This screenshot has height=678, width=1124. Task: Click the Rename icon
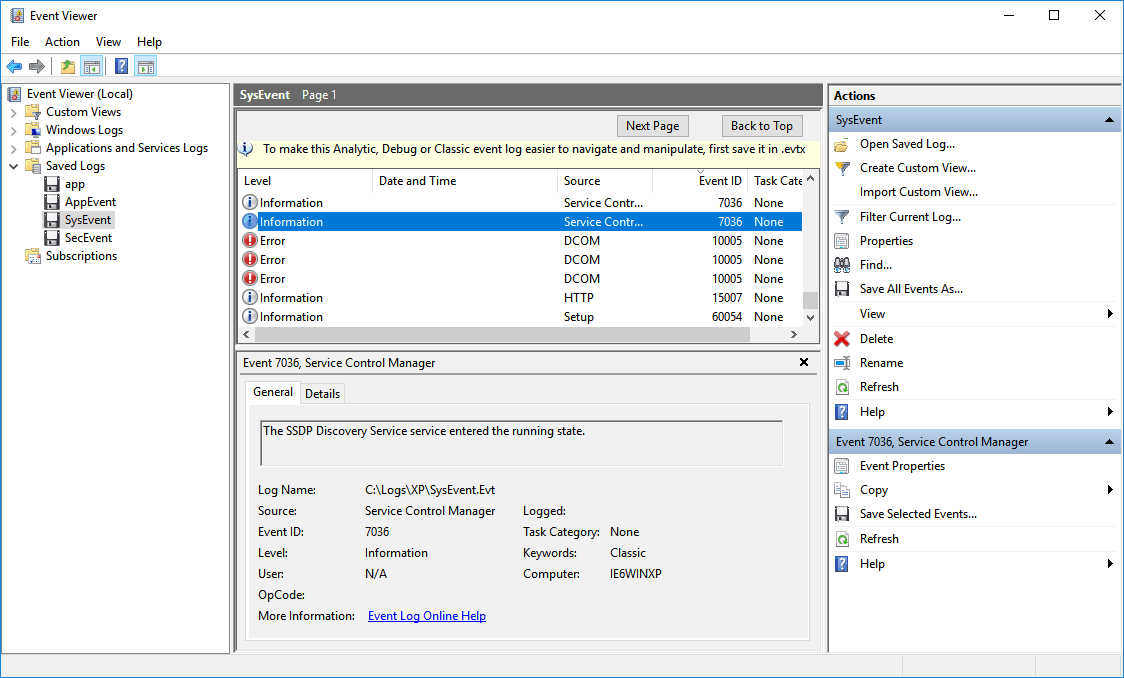pyautogui.click(x=842, y=363)
